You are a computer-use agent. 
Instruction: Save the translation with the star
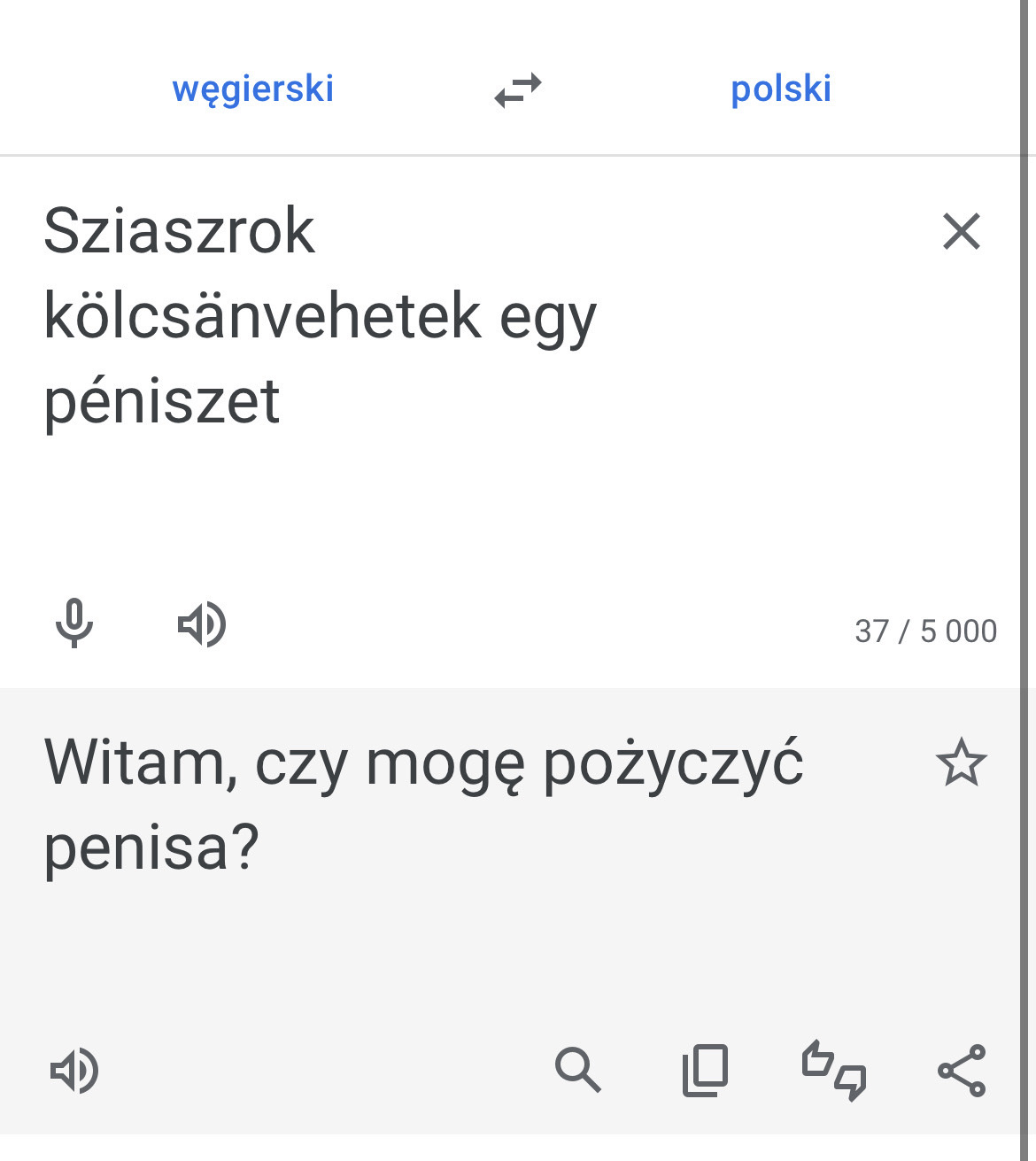point(961,762)
